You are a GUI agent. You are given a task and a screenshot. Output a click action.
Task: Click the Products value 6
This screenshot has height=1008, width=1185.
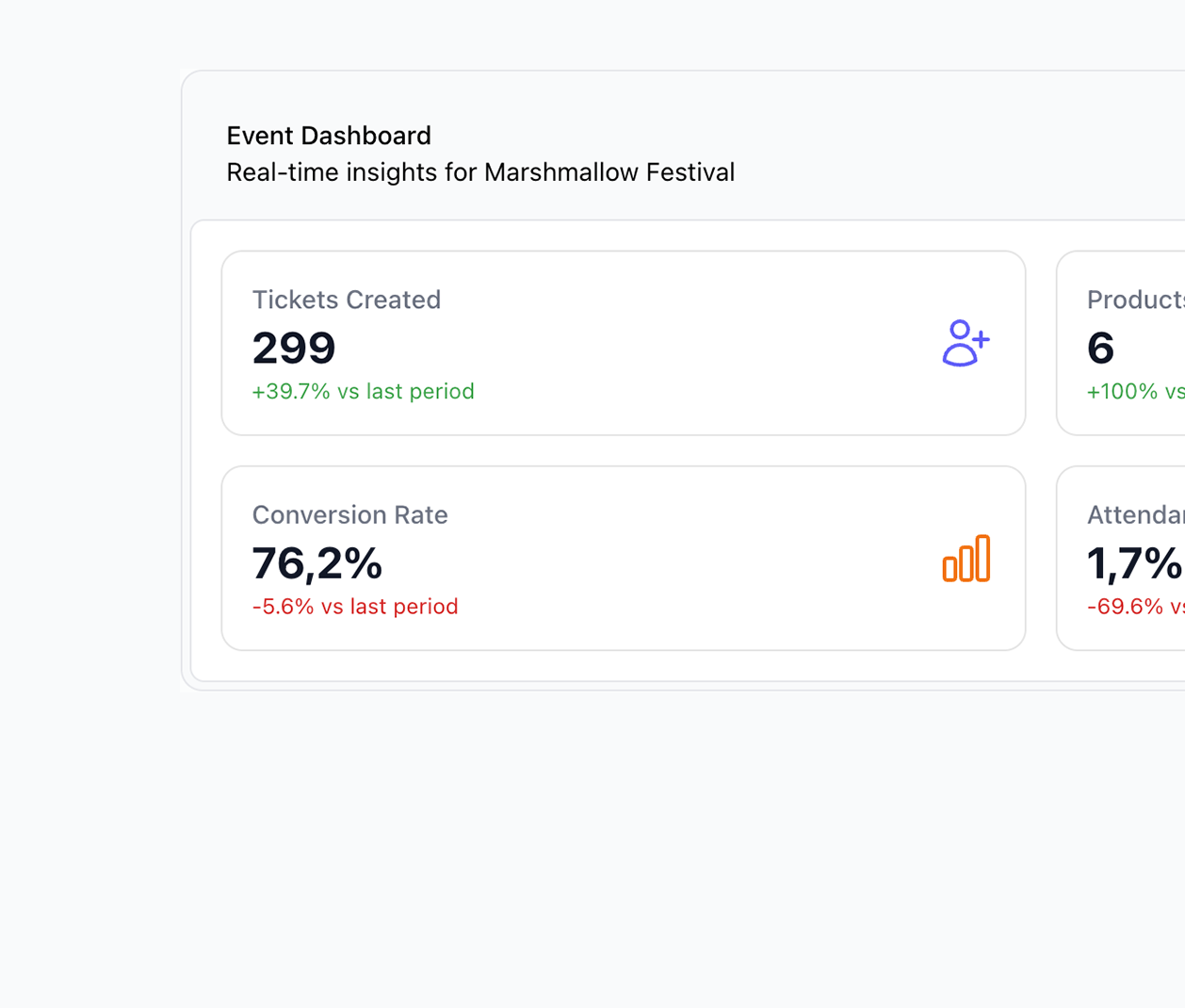1100,348
